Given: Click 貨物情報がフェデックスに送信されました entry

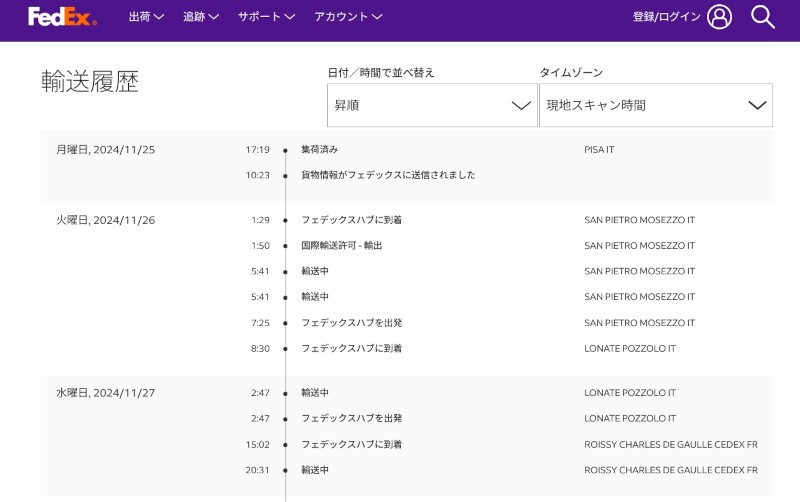Looking at the screenshot, I should [x=388, y=175].
